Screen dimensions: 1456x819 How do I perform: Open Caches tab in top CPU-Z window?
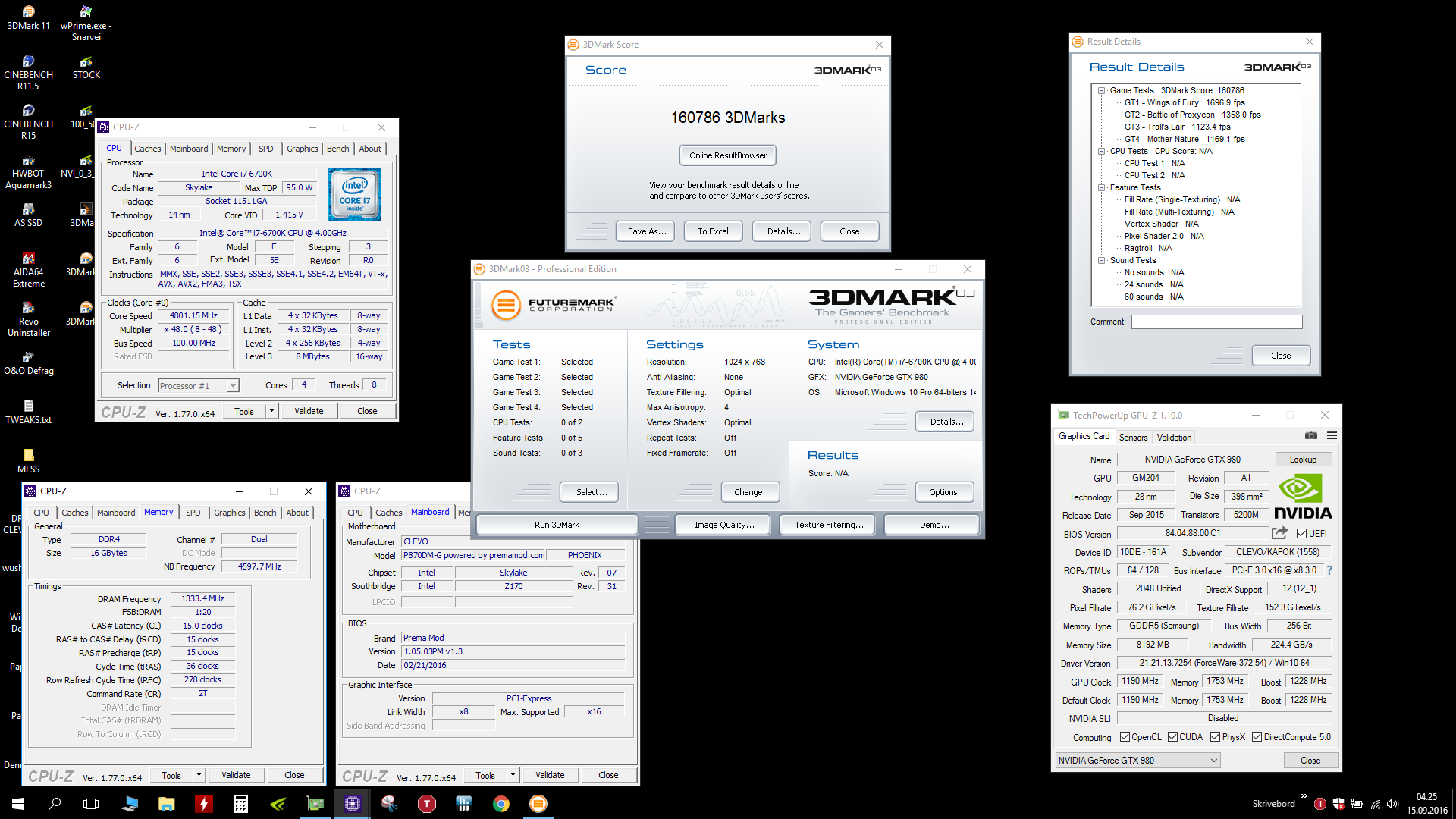pos(148,149)
